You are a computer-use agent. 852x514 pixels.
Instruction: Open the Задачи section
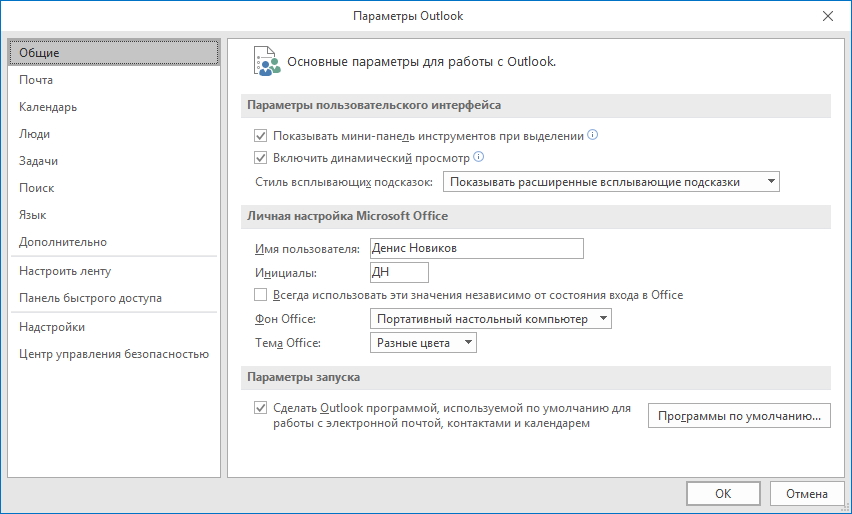(114, 161)
